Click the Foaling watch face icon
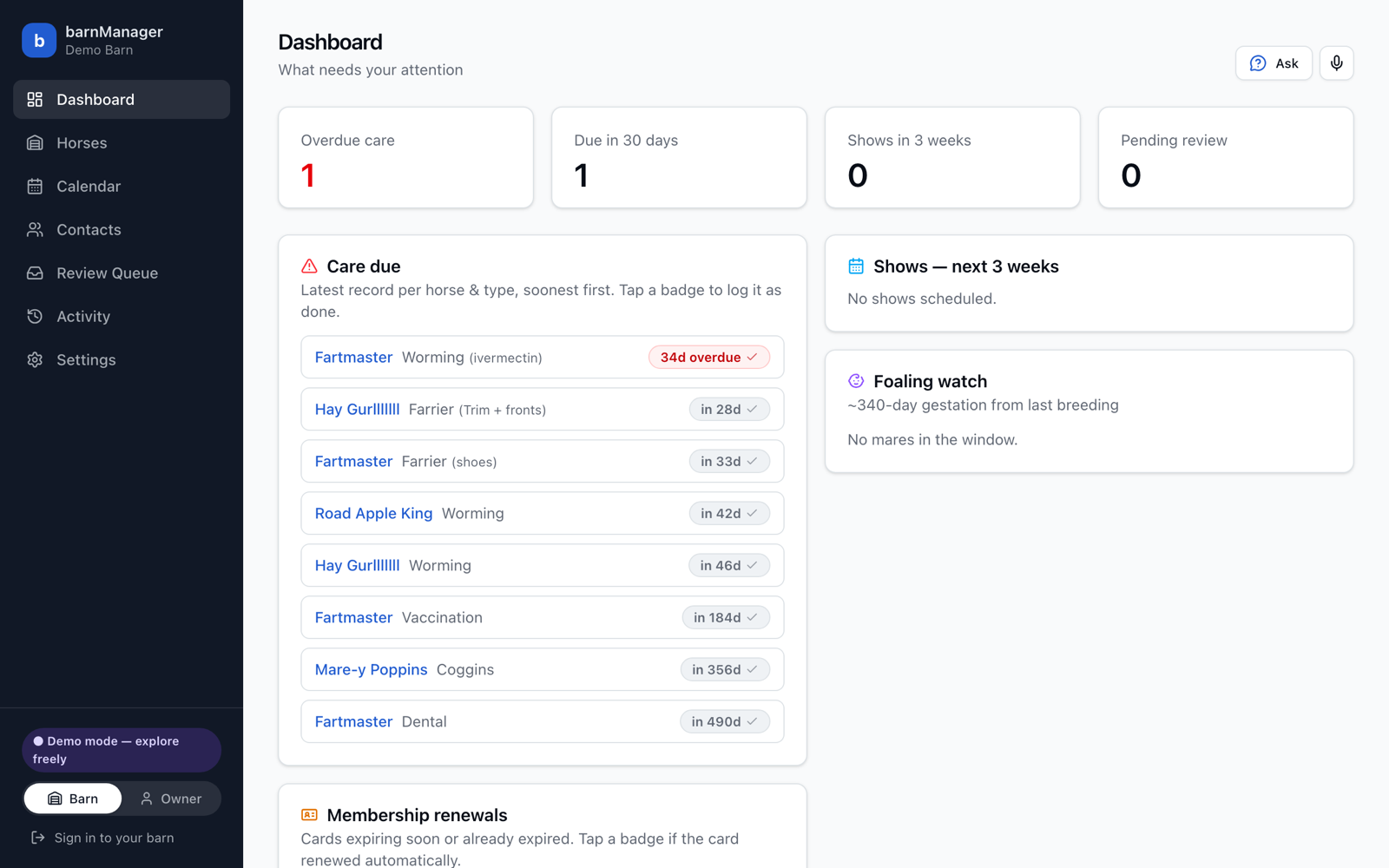The height and width of the screenshot is (868, 1389). click(x=856, y=381)
